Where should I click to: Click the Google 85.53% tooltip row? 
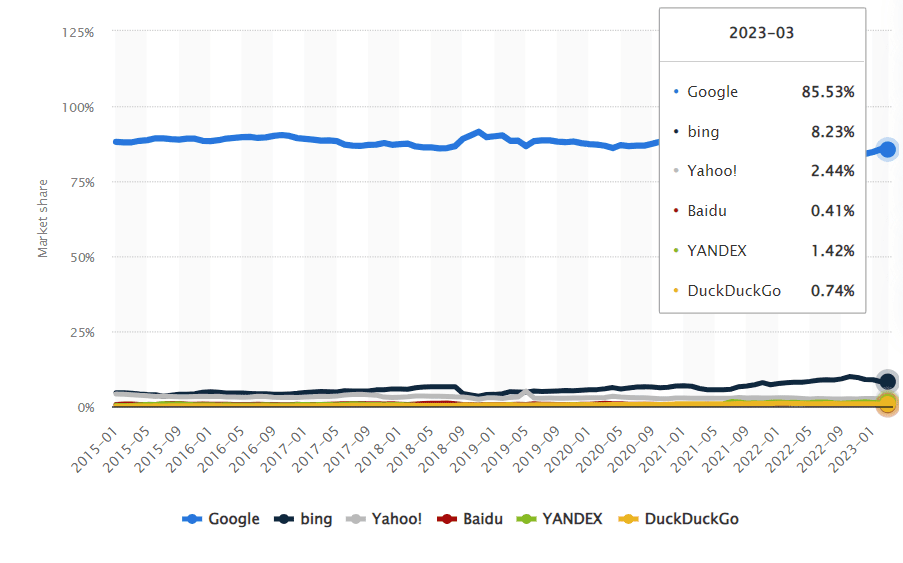coord(764,92)
